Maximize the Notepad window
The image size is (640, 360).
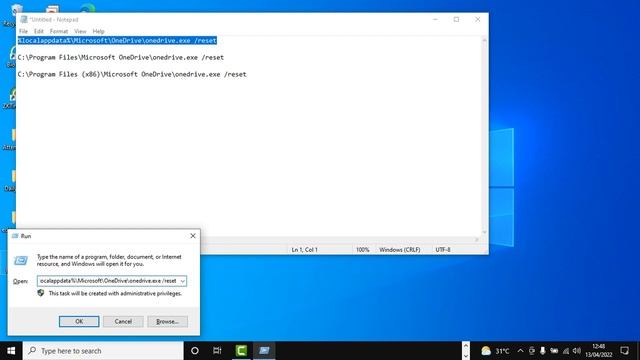[456, 19]
